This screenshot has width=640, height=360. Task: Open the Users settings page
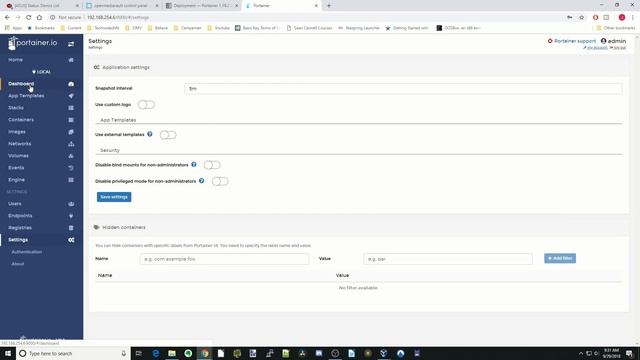[15, 204]
